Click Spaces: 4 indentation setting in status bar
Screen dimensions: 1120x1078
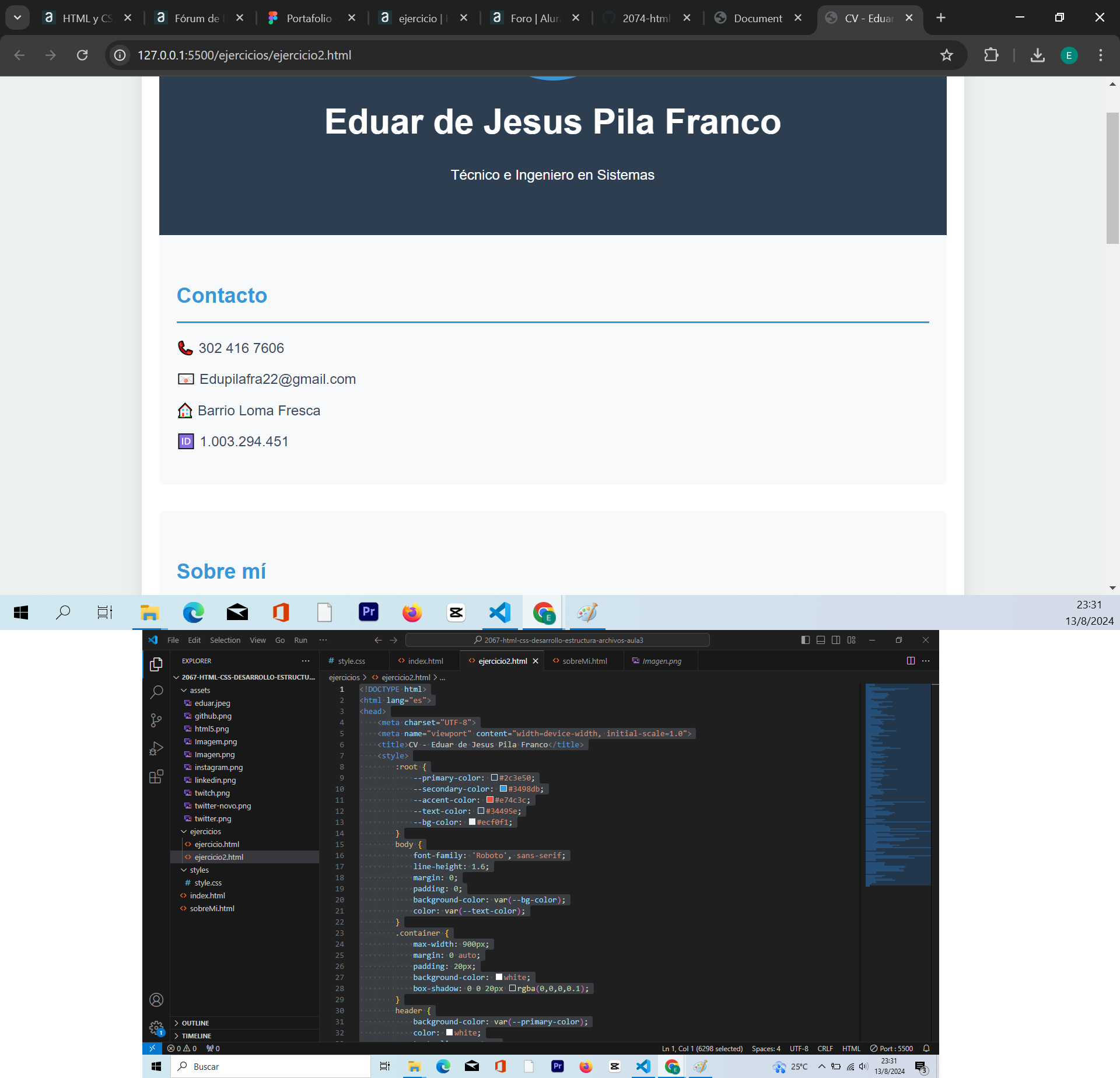click(766, 1048)
